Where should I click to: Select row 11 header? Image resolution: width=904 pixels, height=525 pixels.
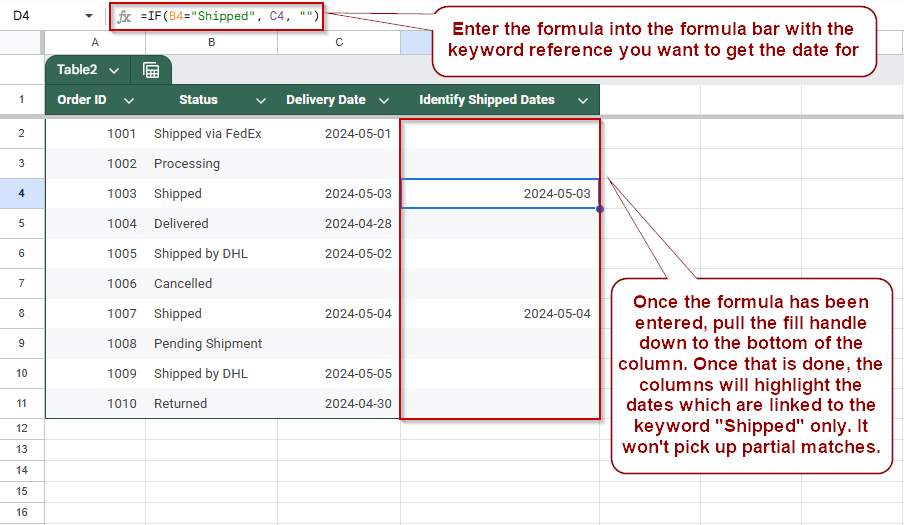click(21, 403)
